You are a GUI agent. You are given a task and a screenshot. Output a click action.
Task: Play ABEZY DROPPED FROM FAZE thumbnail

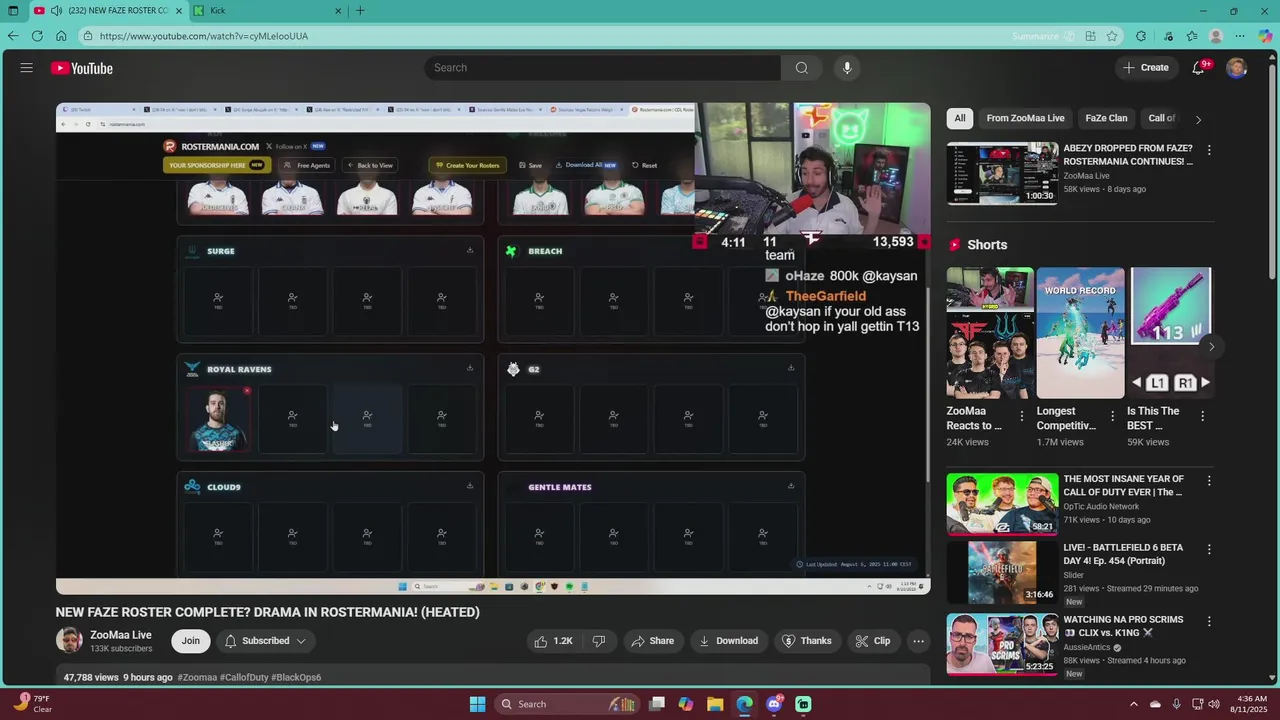click(1002, 173)
